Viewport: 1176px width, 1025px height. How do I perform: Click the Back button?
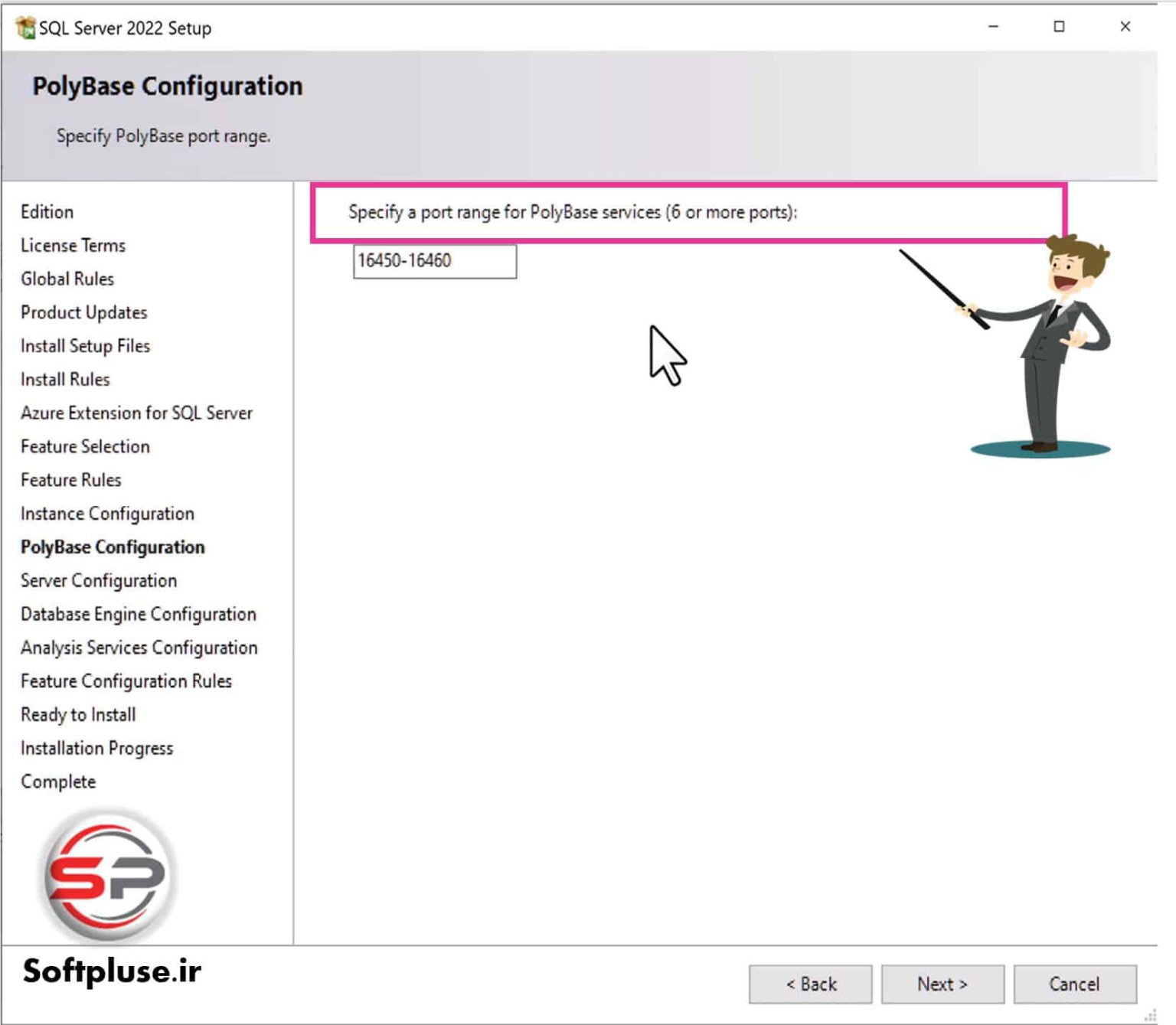(811, 984)
